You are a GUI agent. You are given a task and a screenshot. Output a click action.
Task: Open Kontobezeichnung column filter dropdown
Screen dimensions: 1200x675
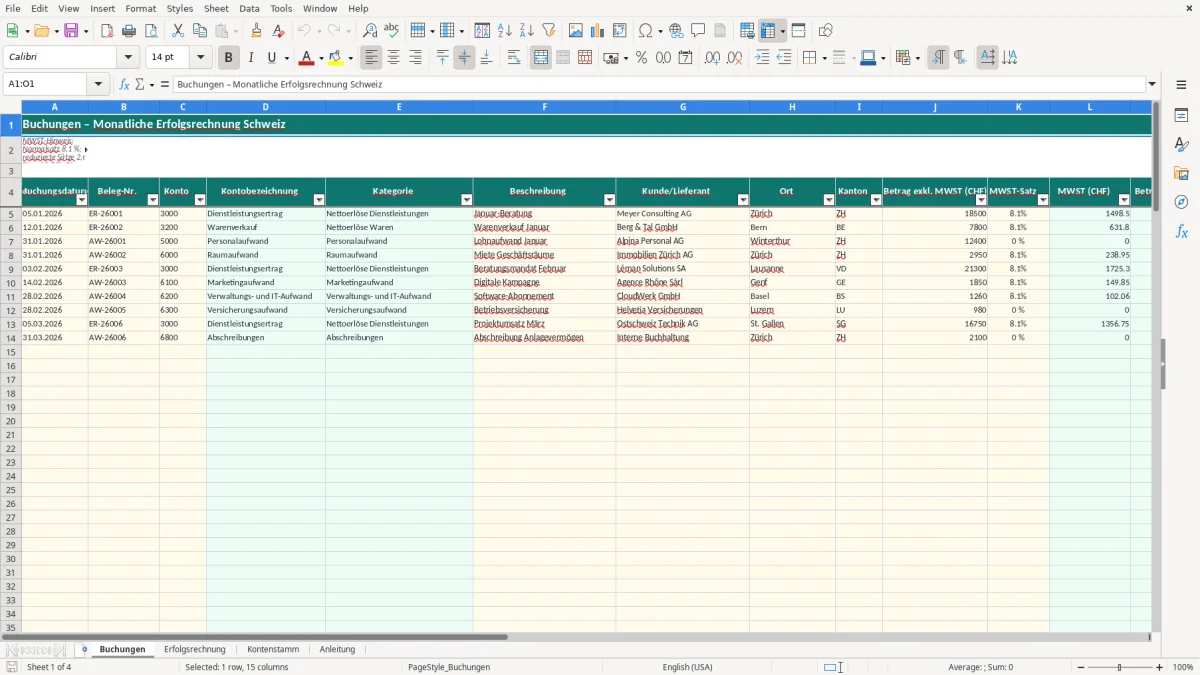point(319,200)
